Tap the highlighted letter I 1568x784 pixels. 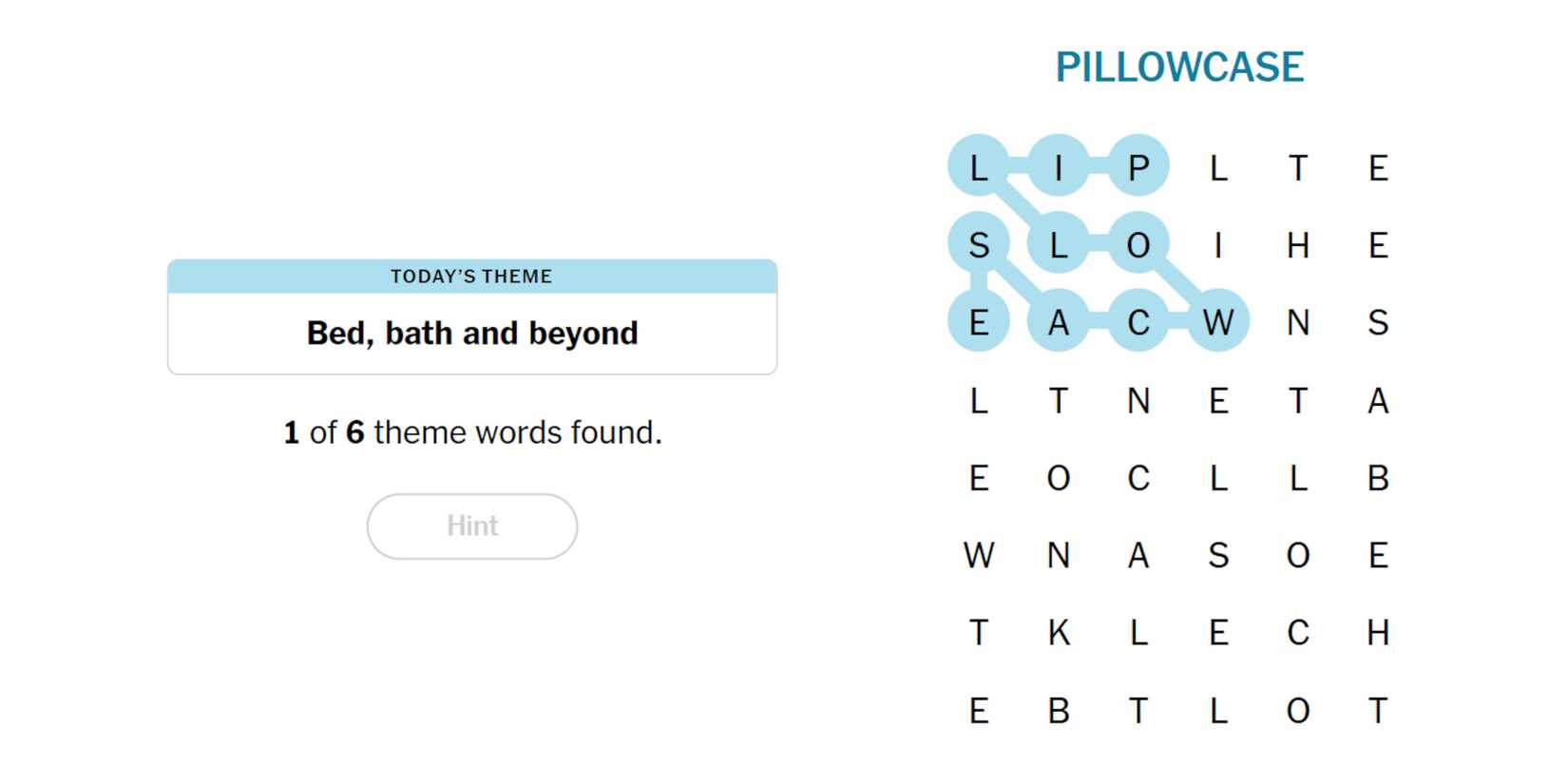(x=1058, y=166)
